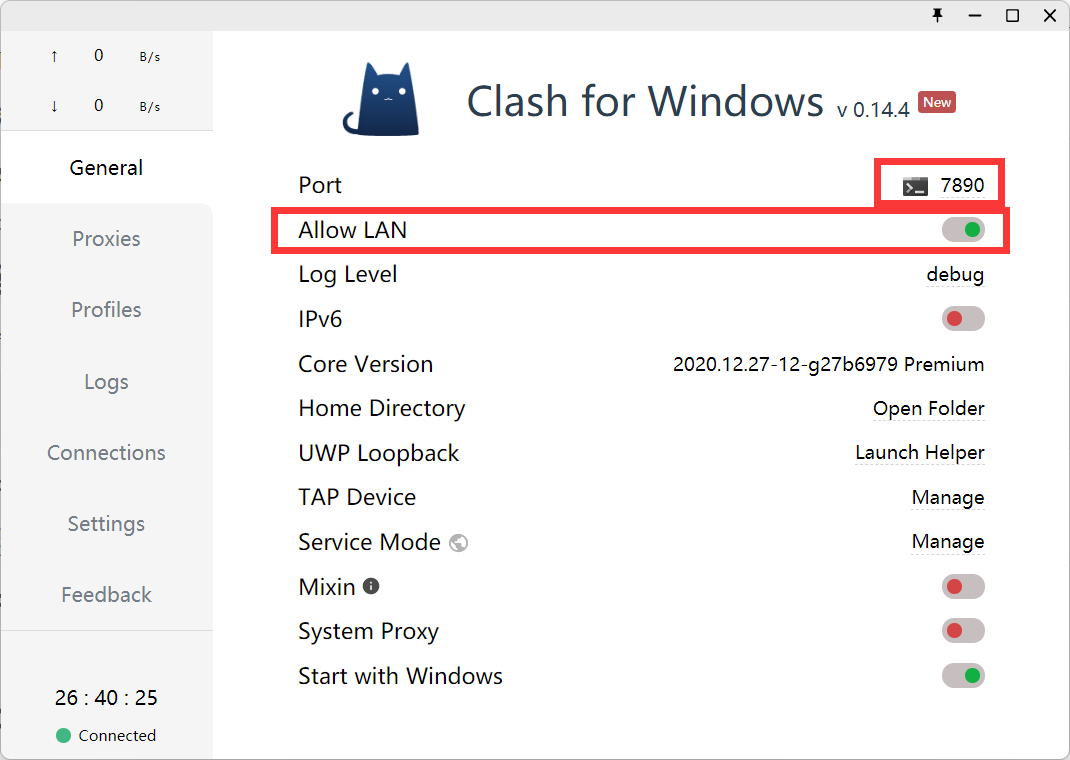
Task: Switch to the Profiles tab
Action: (x=106, y=310)
